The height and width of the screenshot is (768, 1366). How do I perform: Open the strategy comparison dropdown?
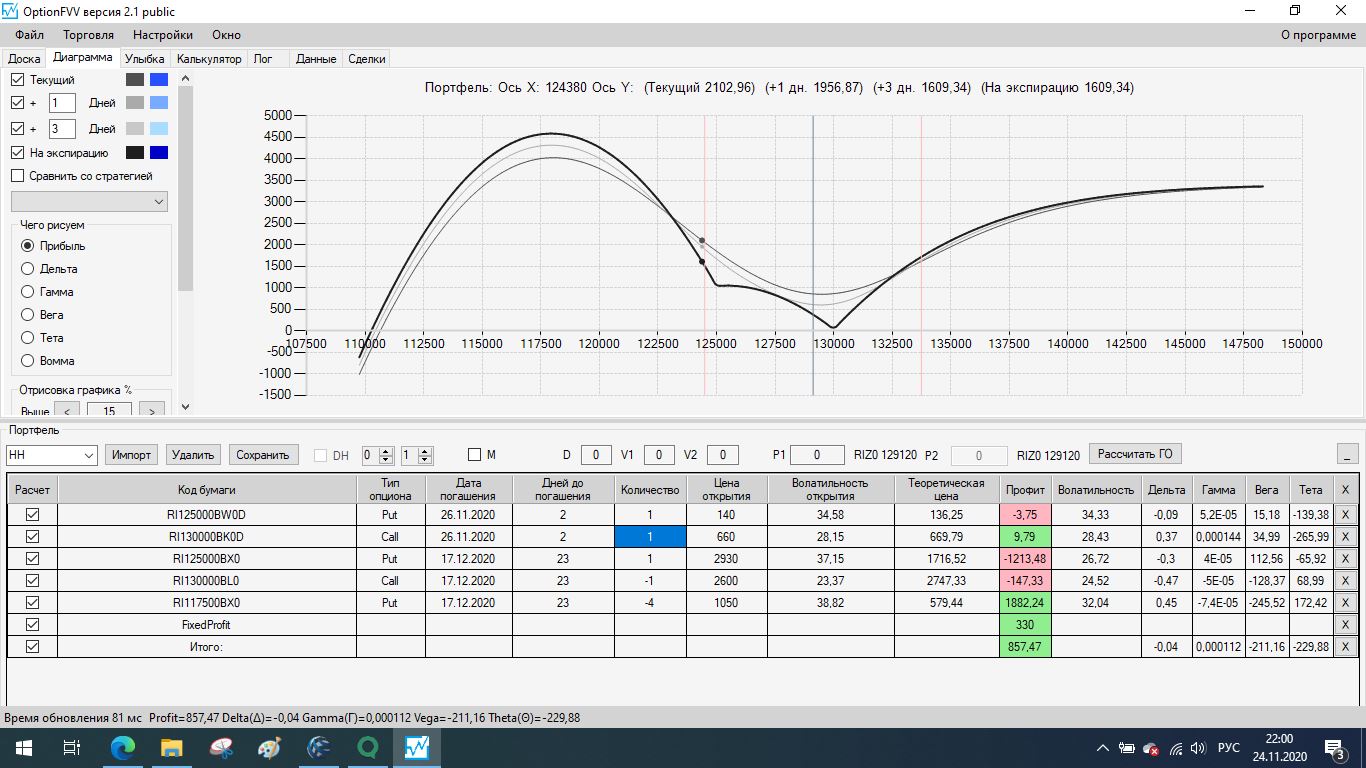pyautogui.click(x=89, y=202)
